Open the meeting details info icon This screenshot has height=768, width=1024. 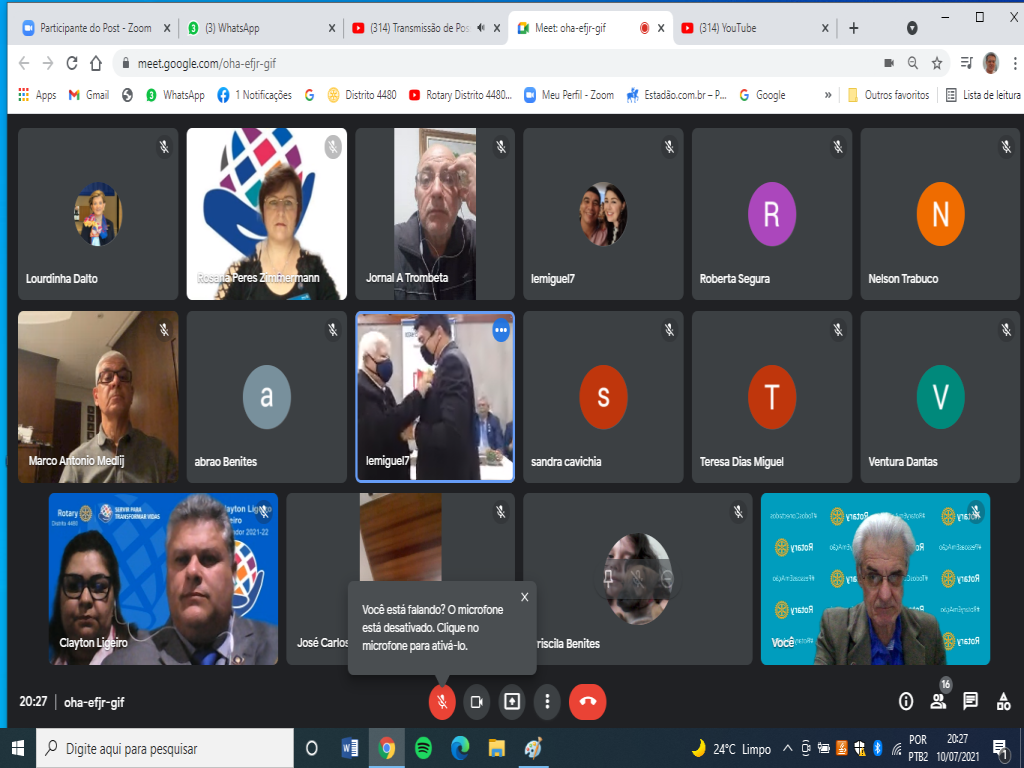pyautogui.click(x=906, y=701)
